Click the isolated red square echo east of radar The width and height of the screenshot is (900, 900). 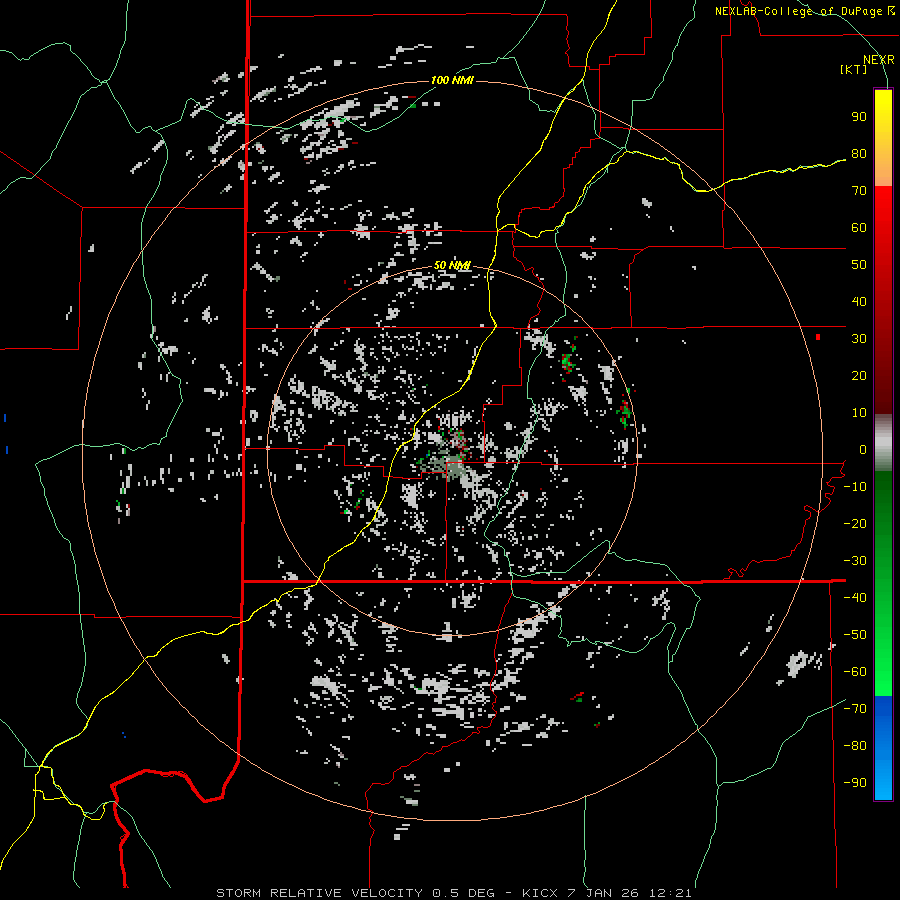click(x=818, y=337)
